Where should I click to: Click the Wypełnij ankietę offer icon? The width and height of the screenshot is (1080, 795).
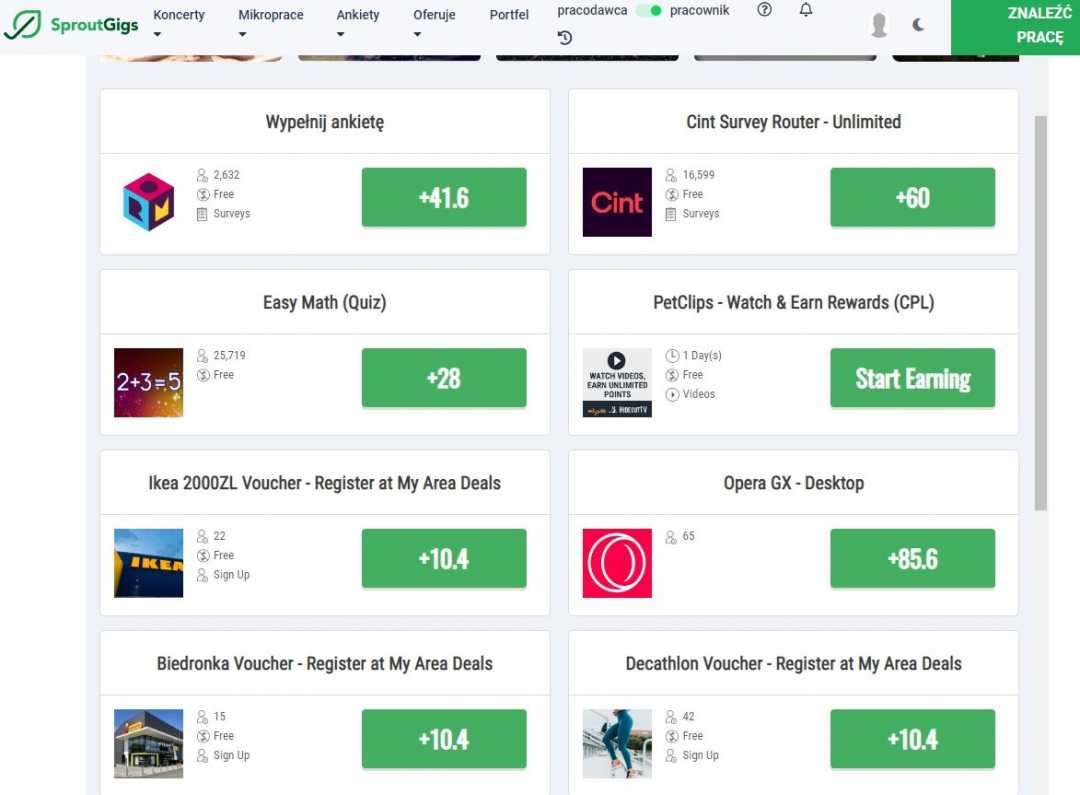tap(149, 203)
